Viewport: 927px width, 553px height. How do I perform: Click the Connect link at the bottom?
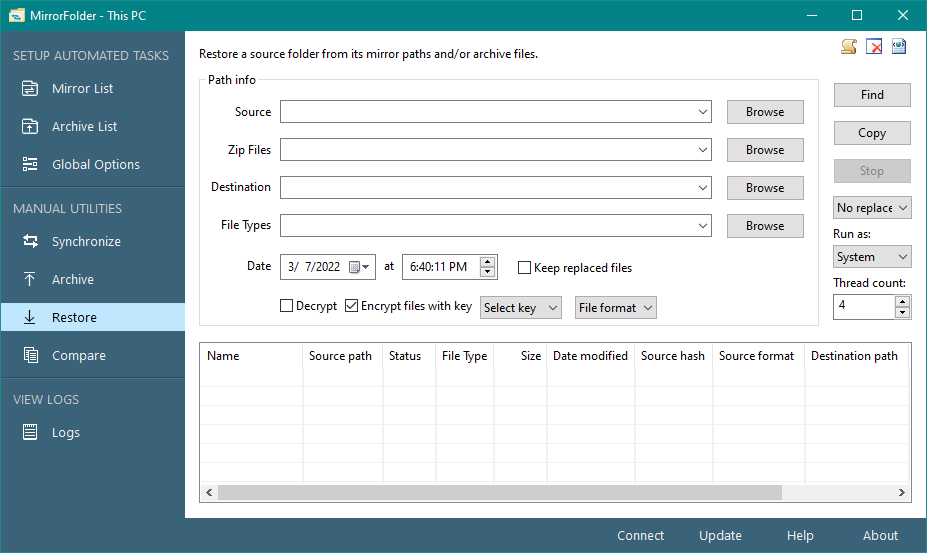tap(640, 535)
